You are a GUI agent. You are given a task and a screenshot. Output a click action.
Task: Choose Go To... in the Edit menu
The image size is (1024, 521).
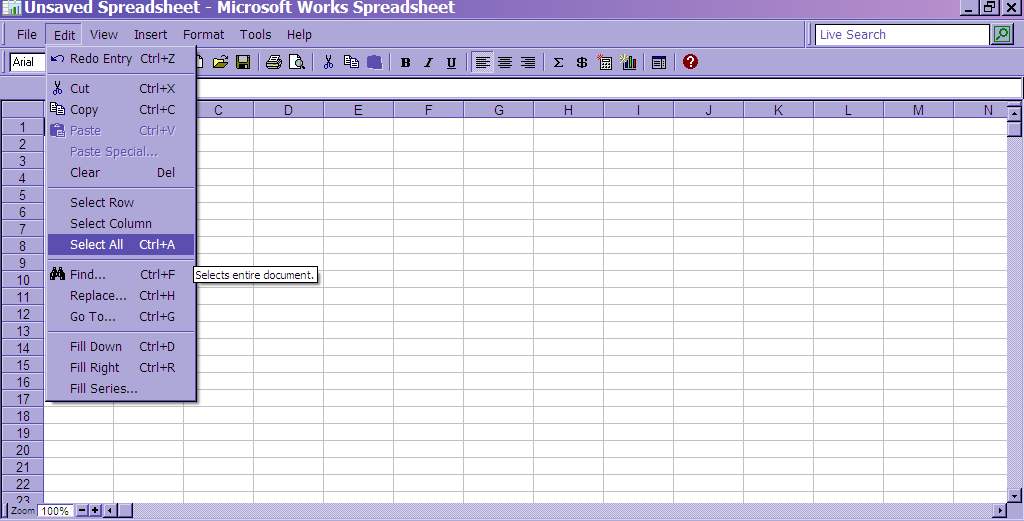click(121, 317)
